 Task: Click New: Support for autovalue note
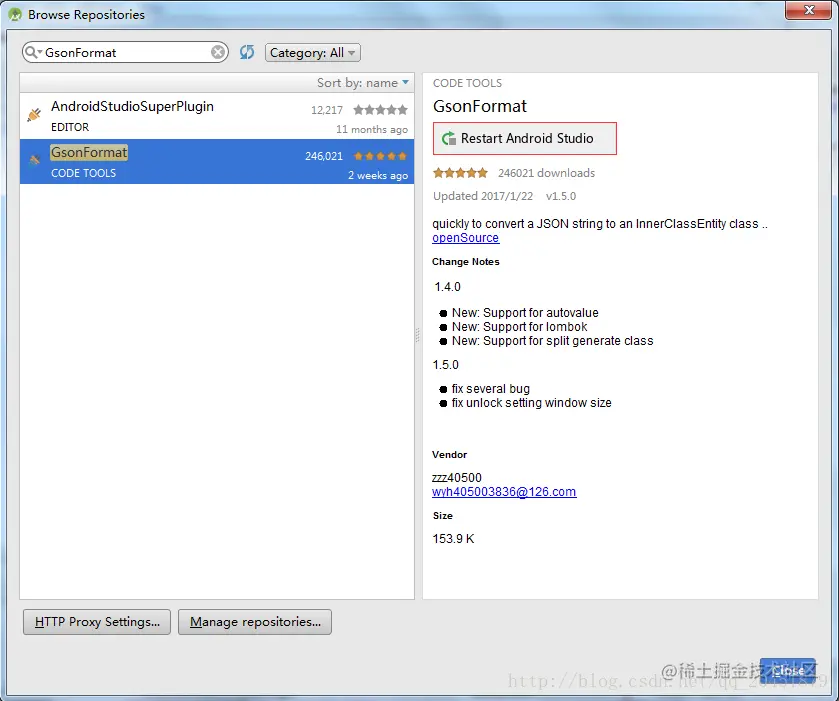pos(525,313)
